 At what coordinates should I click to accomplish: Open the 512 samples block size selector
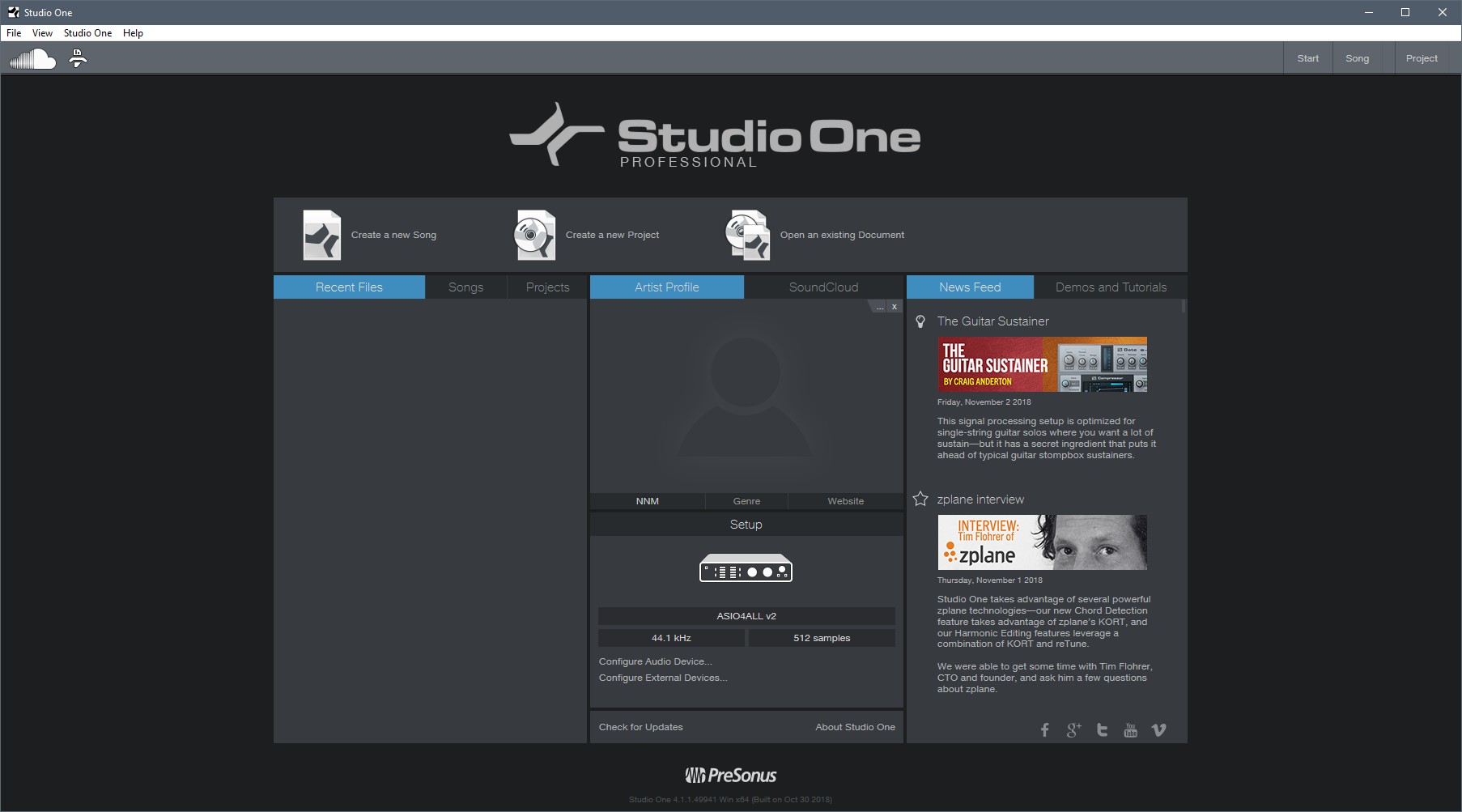pos(822,638)
